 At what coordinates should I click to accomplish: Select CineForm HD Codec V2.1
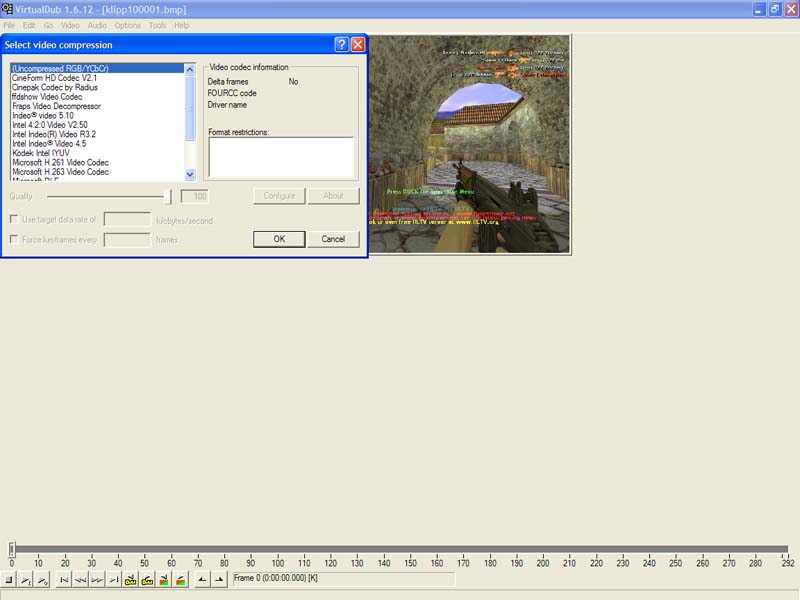click(x=97, y=78)
